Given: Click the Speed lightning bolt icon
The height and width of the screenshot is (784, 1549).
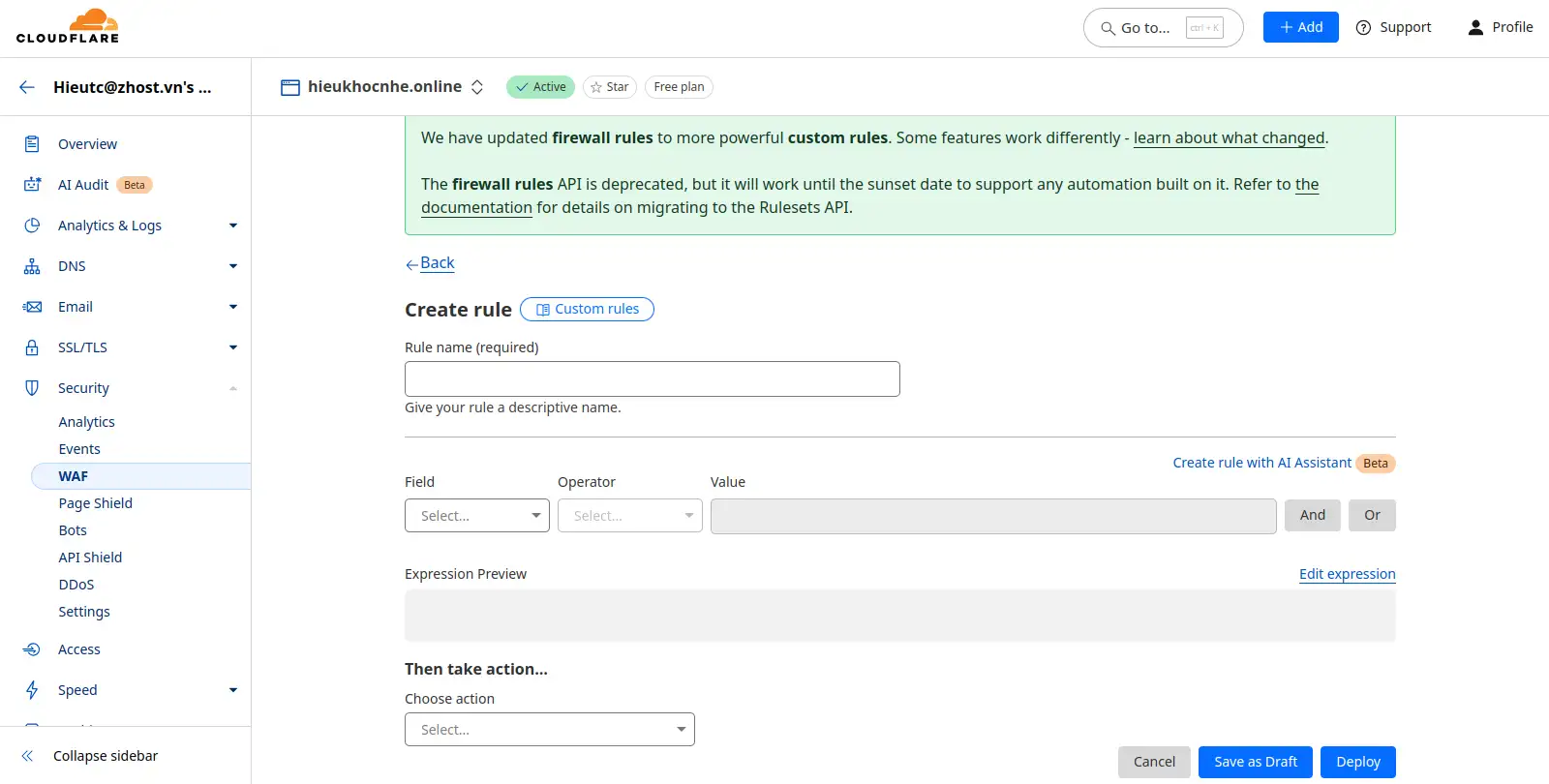Looking at the screenshot, I should [x=32, y=690].
